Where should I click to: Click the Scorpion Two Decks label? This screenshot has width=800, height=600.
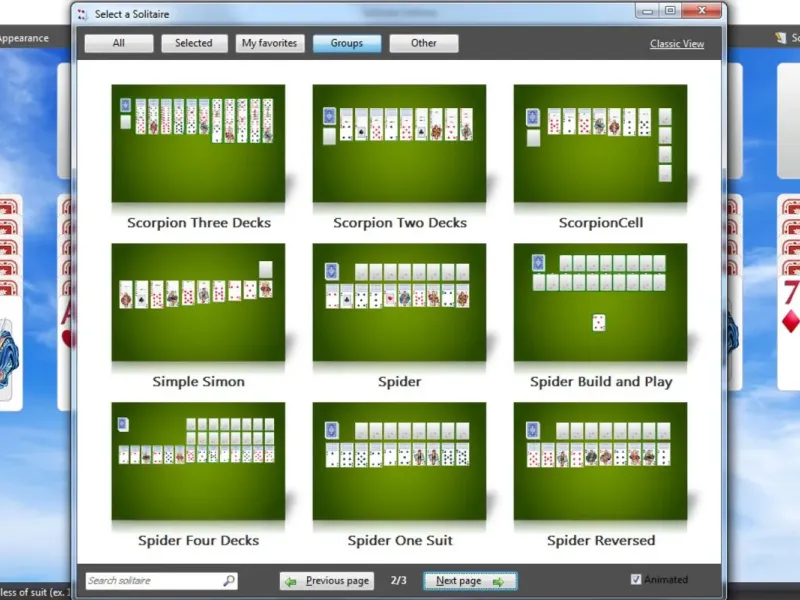click(x=400, y=223)
